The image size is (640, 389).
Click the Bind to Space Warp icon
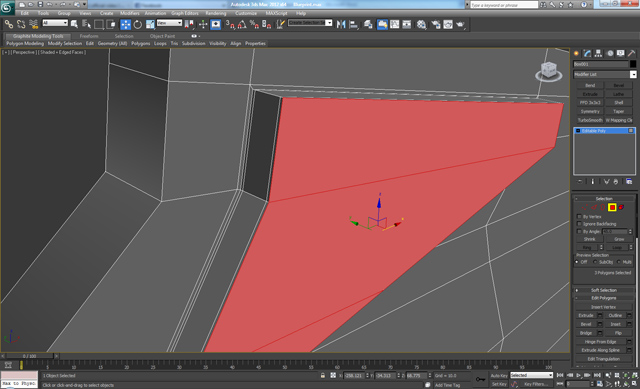coord(33,24)
